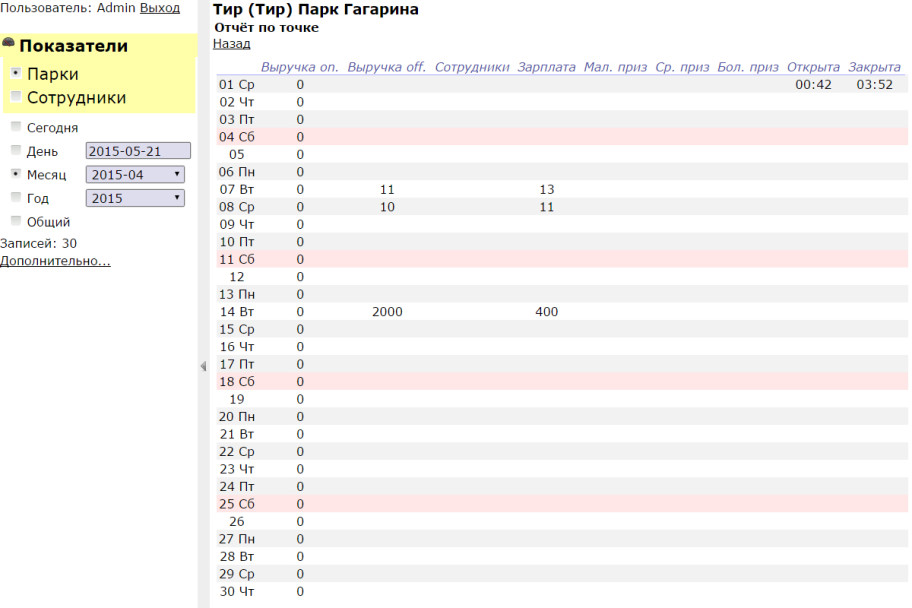Screen dimensions: 912x608
Task: Log out via the Выход link
Action: pos(160,8)
